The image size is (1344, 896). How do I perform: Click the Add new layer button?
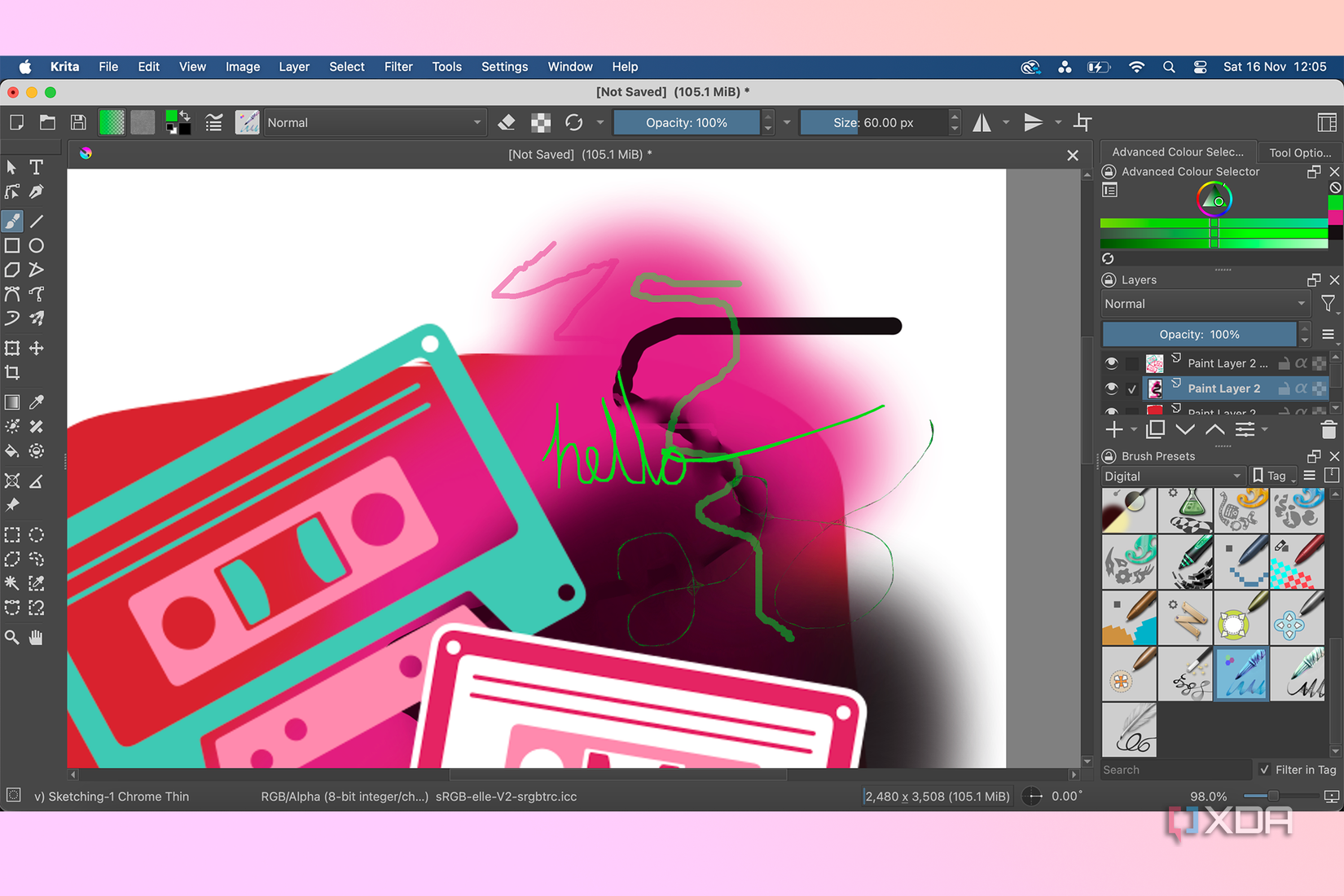(1113, 429)
